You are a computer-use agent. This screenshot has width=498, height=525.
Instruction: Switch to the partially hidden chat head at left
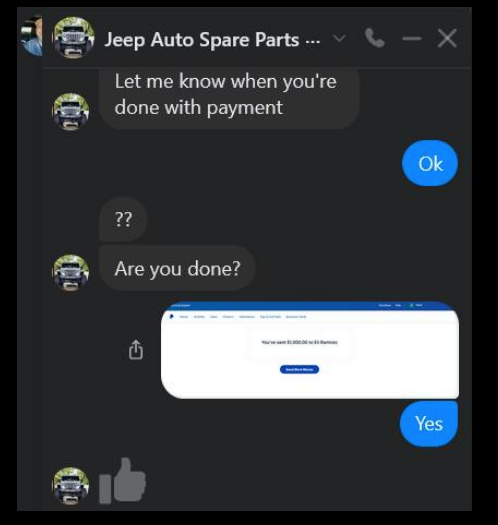click(31, 36)
